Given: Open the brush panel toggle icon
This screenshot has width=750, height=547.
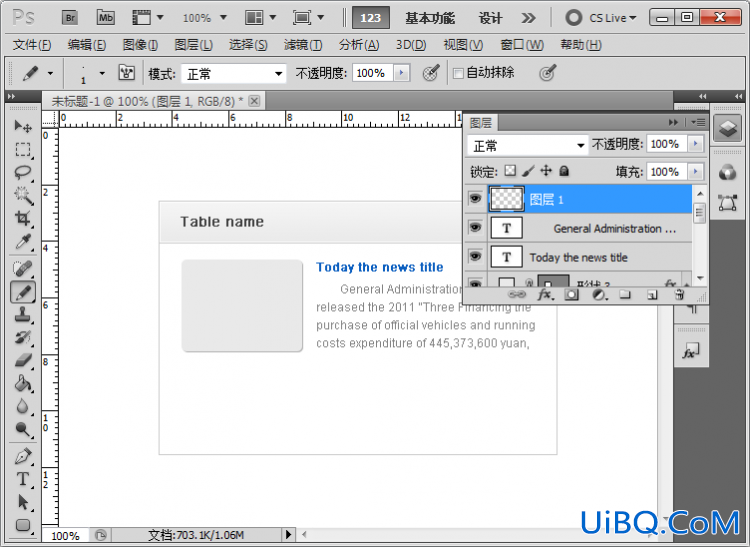Looking at the screenshot, I should tap(127, 73).
